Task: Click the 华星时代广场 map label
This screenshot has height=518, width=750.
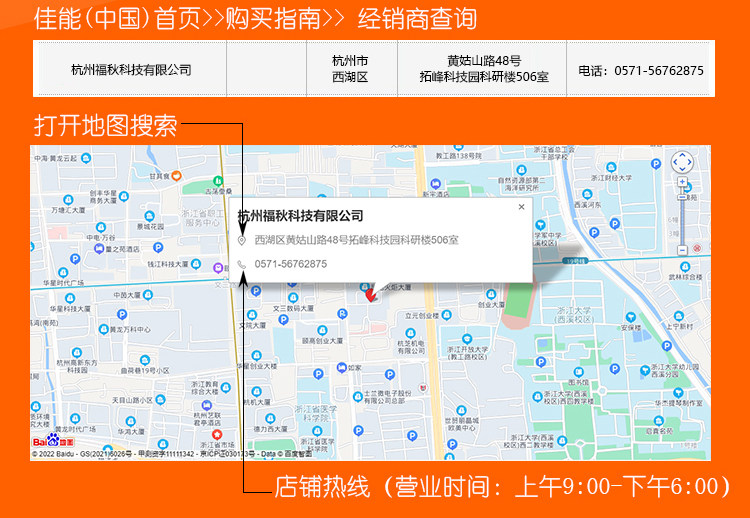Action: (63, 283)
